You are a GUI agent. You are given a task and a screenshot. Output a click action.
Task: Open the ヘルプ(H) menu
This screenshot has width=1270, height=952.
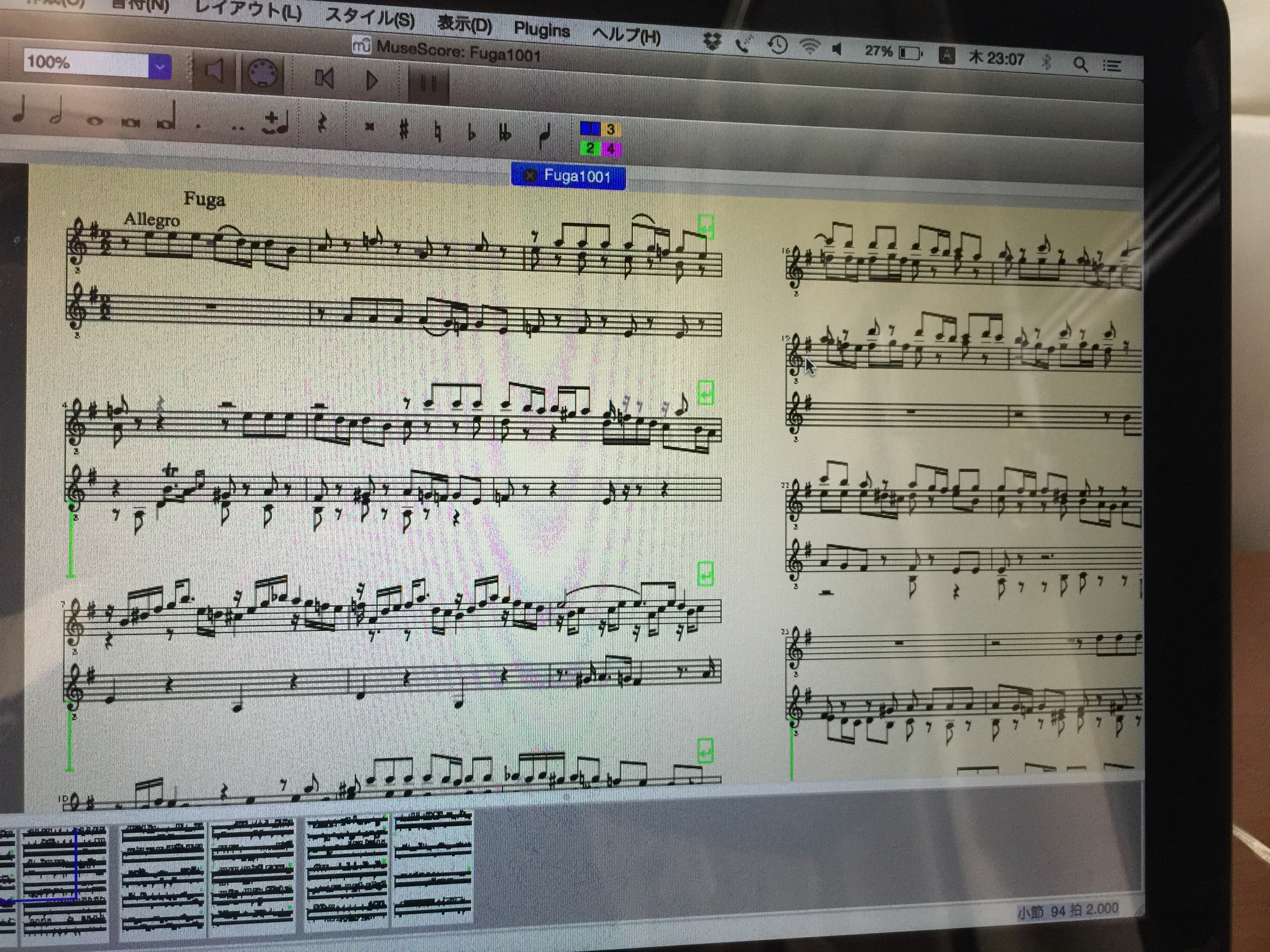pos(626,36)
